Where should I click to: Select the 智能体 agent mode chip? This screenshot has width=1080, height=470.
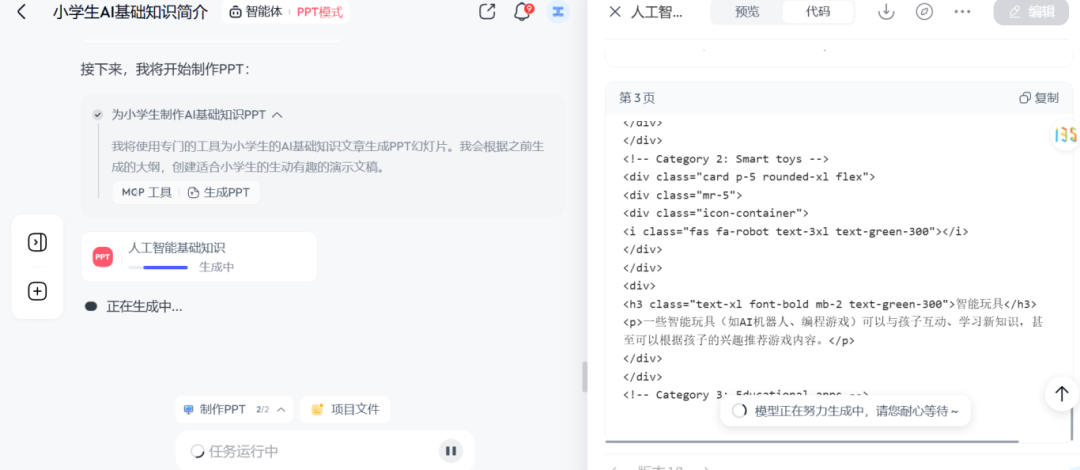coord(256,12)
